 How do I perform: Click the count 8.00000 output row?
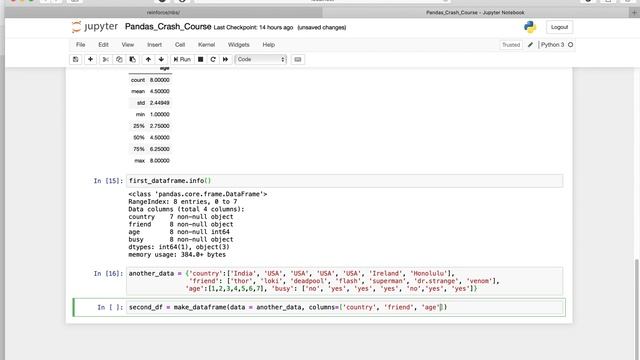tap(150, 80)
